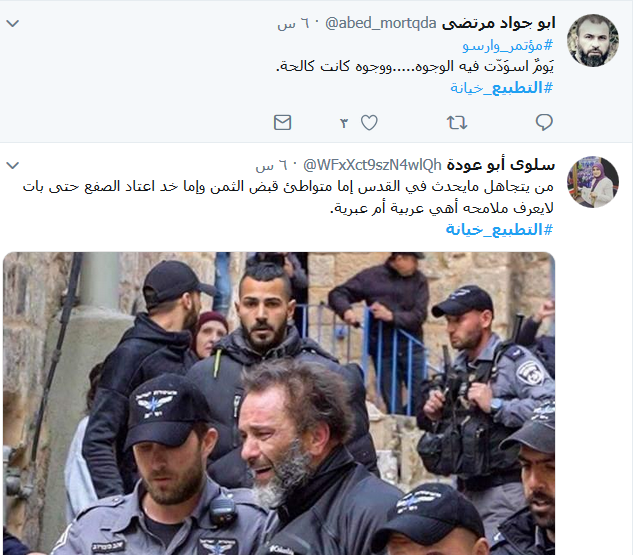This screenshot has width=633, height=555.
Task: Open display name سلوى أبو عودة
Action: pyautogui.click(x=501, y=165)
